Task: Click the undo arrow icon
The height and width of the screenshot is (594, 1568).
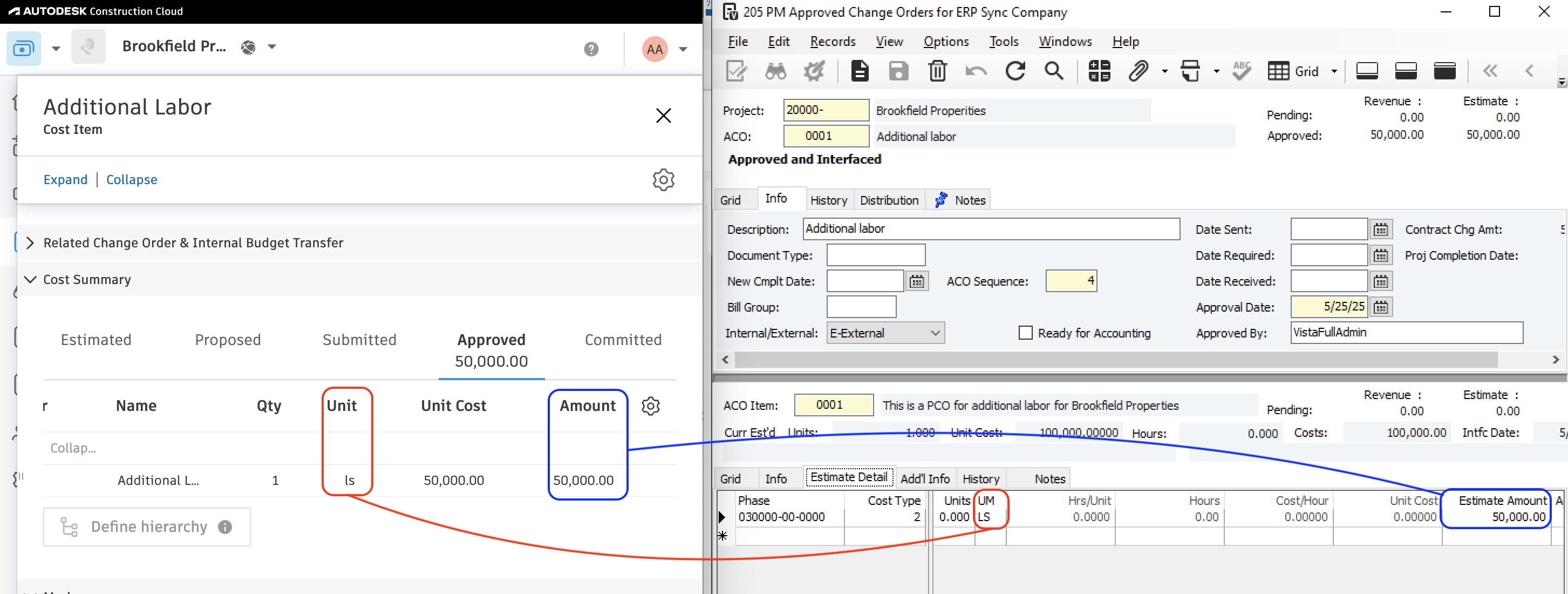Action: tap(976, 71)
